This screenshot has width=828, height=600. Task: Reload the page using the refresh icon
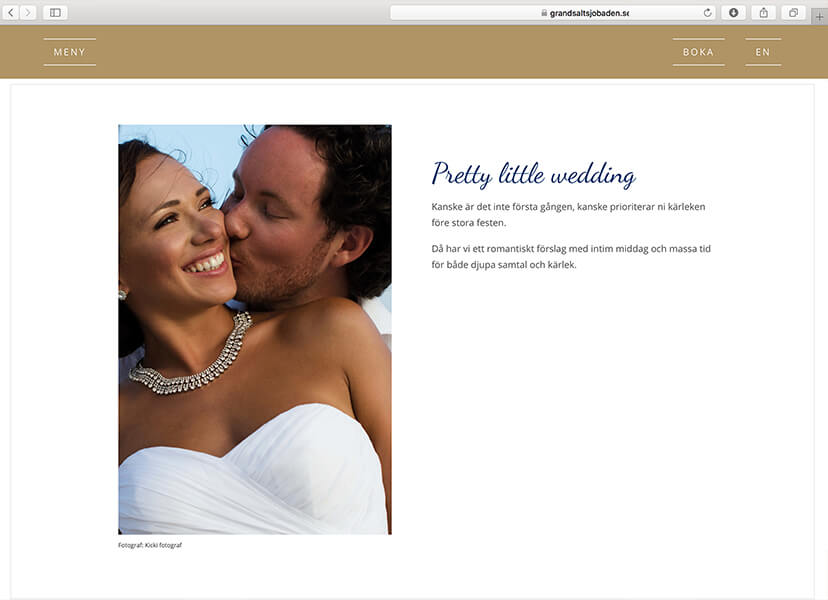pos(708,13)
